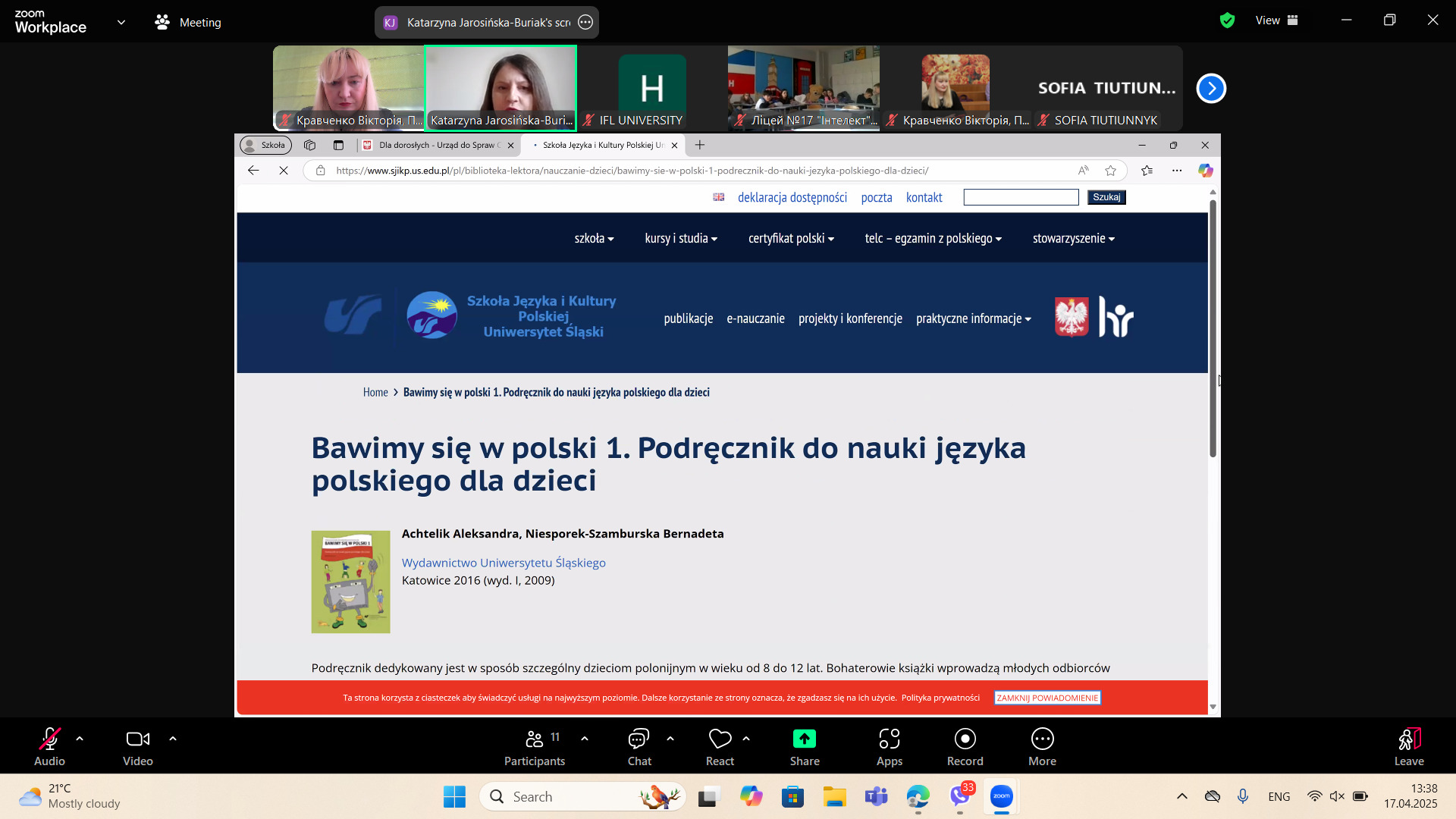Switch to the Dla dorosłych browser tab
Screen dimensions: 1456x819
point(438,145)
